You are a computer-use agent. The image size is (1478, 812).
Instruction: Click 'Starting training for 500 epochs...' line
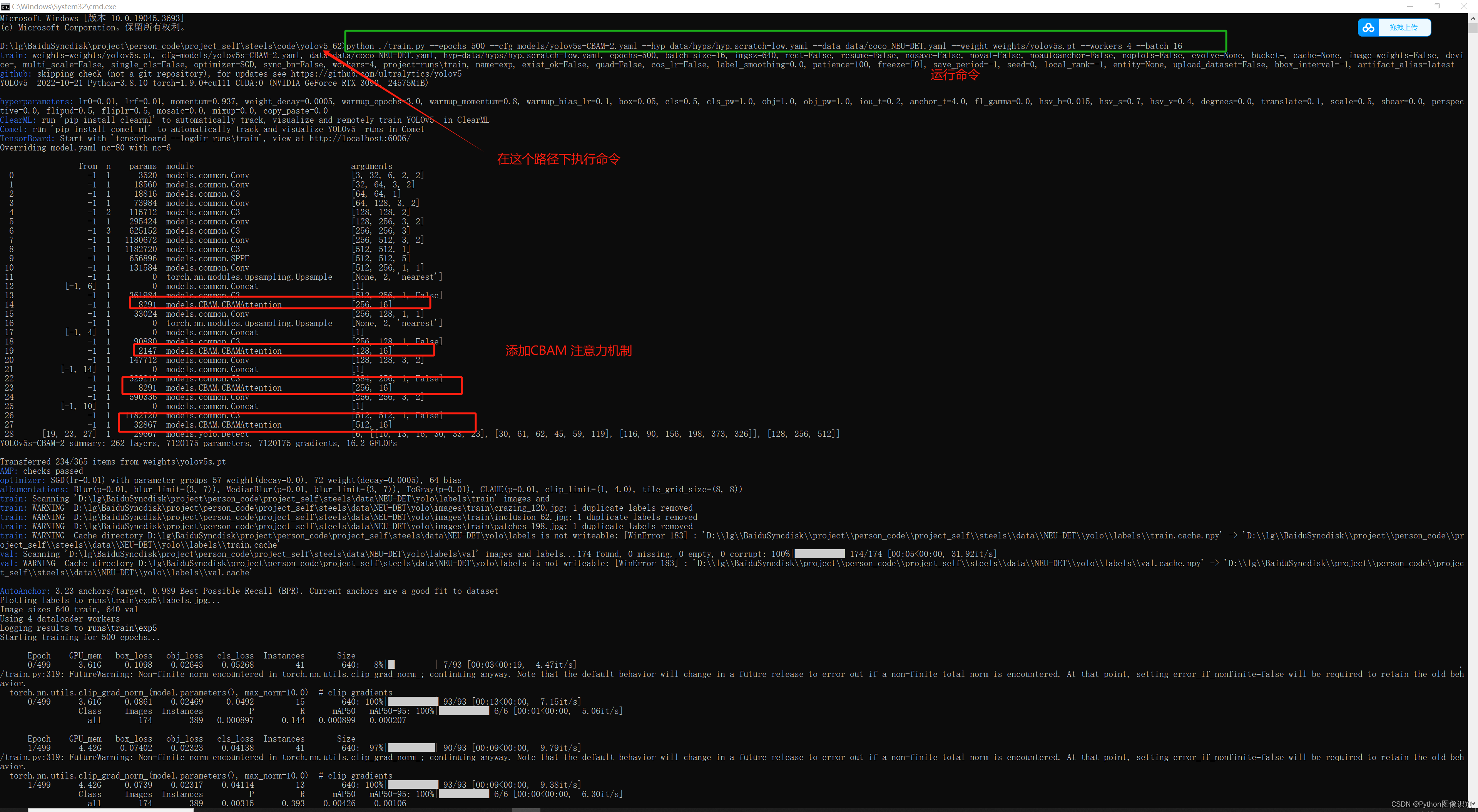(x=80, y=638)
